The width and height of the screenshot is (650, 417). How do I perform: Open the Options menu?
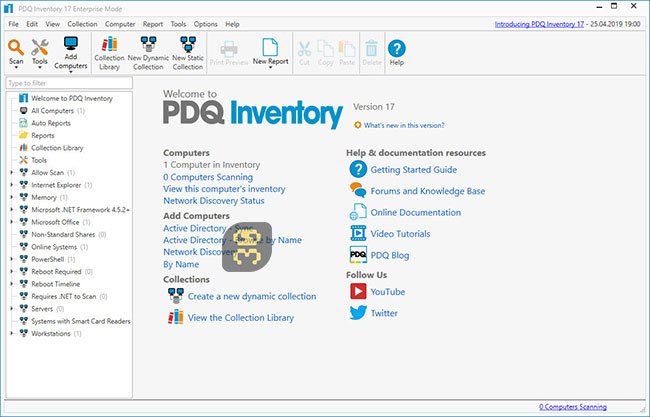205,24
